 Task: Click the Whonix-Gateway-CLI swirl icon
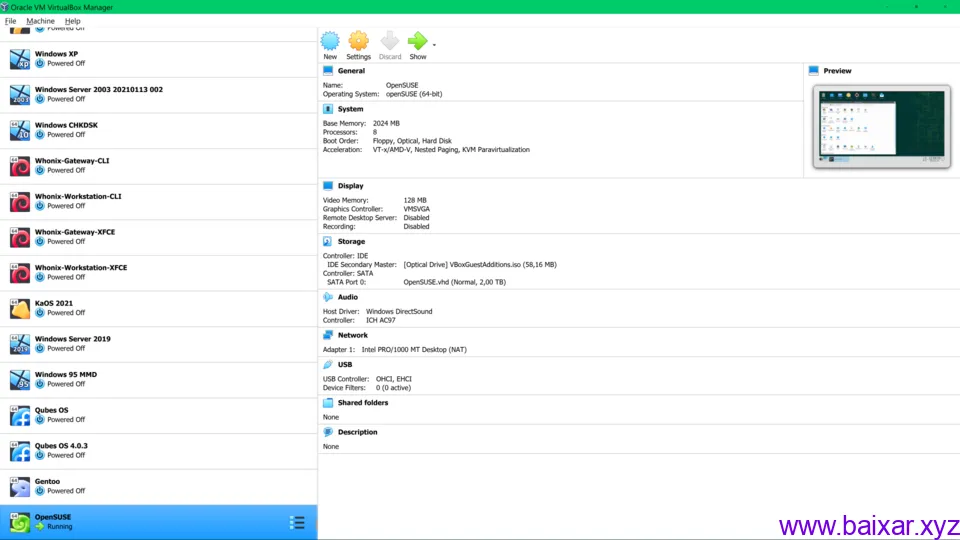coord(20,166)
